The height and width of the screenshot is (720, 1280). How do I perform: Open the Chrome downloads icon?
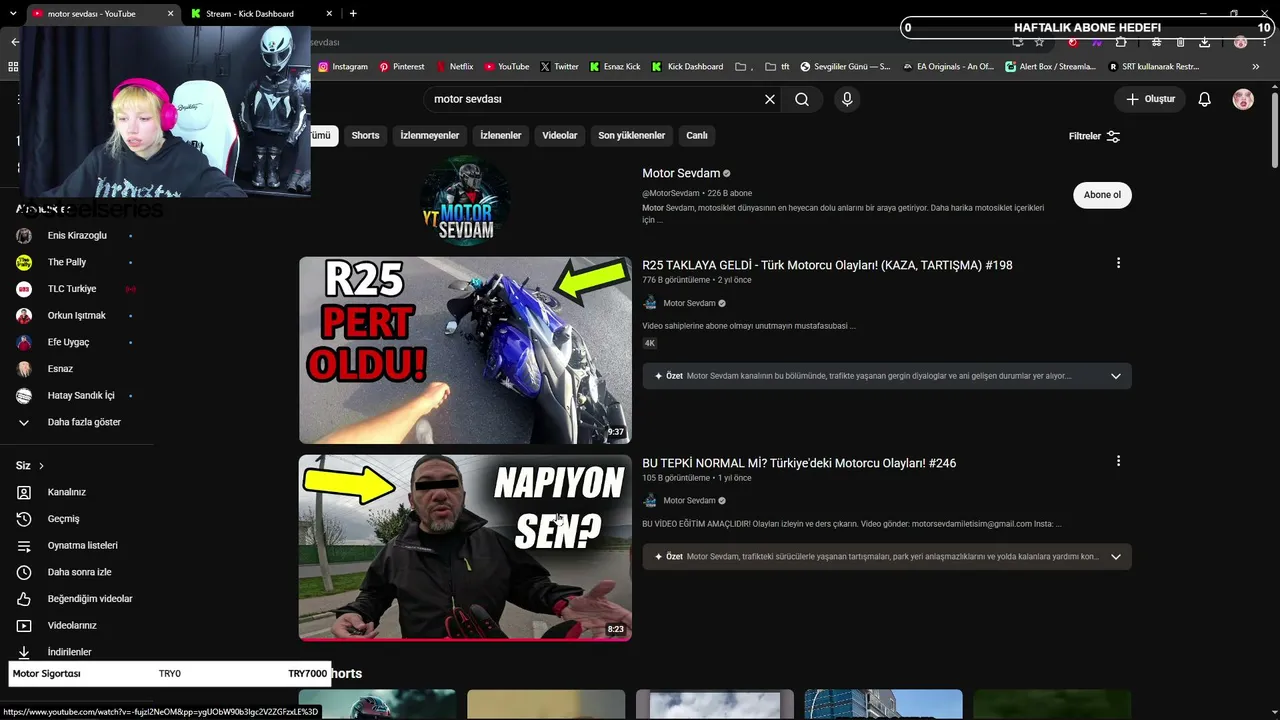(1204, 42)
